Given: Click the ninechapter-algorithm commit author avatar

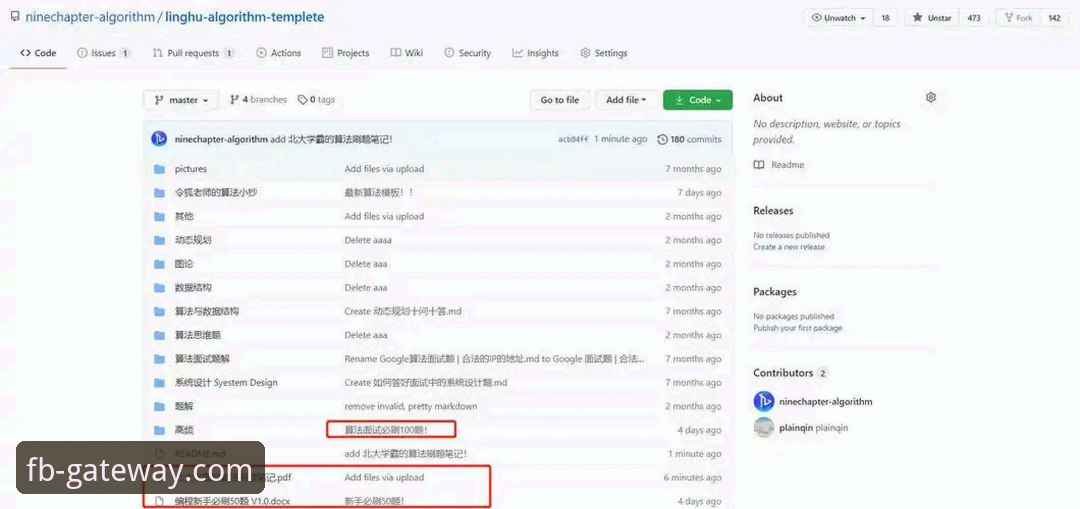Looking at the screenshot, I should (159, 139).
